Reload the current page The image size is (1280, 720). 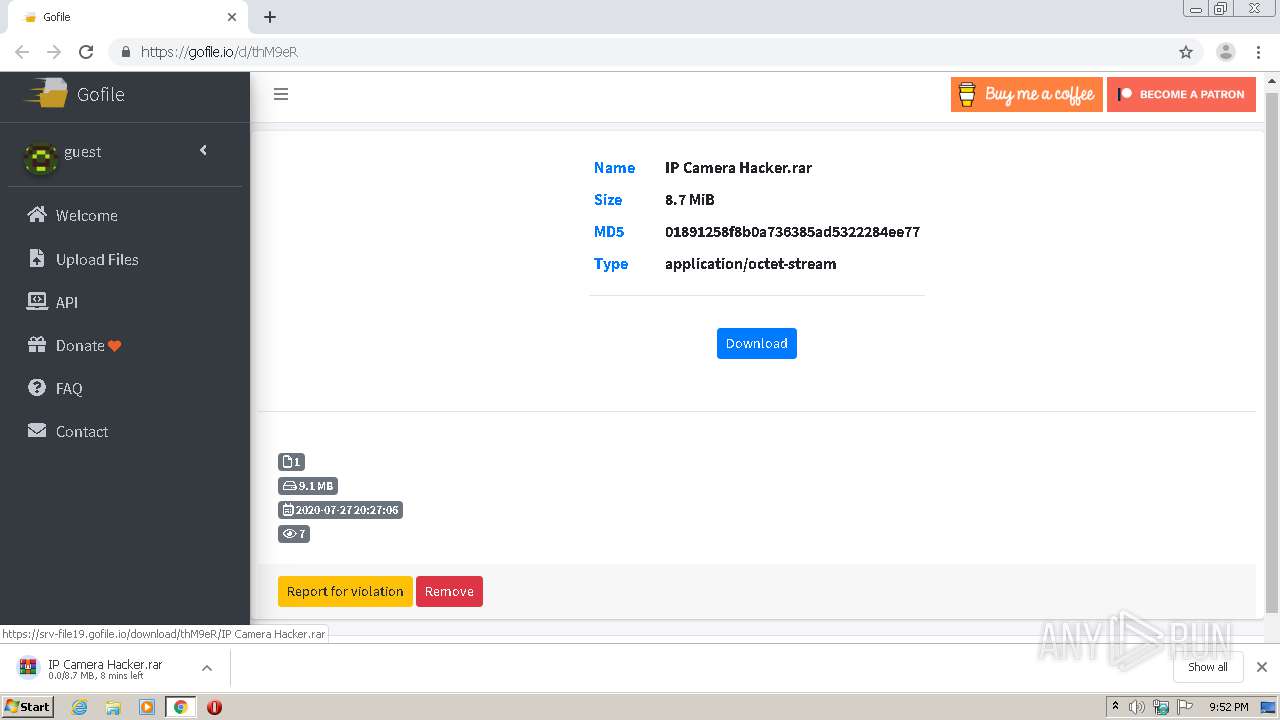(86, 52)
